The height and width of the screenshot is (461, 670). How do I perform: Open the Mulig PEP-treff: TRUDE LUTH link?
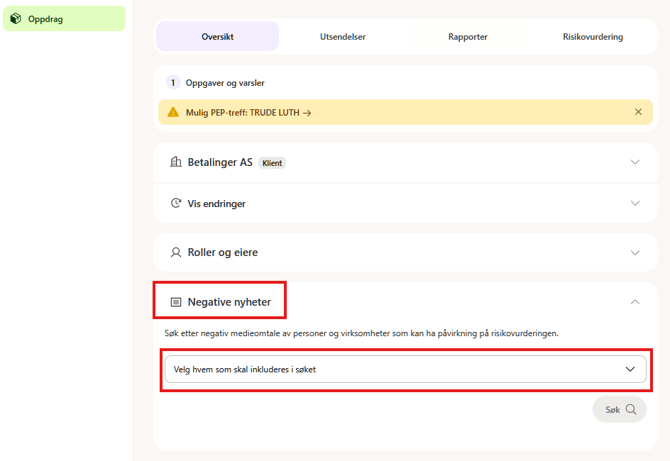coord(248,113)
